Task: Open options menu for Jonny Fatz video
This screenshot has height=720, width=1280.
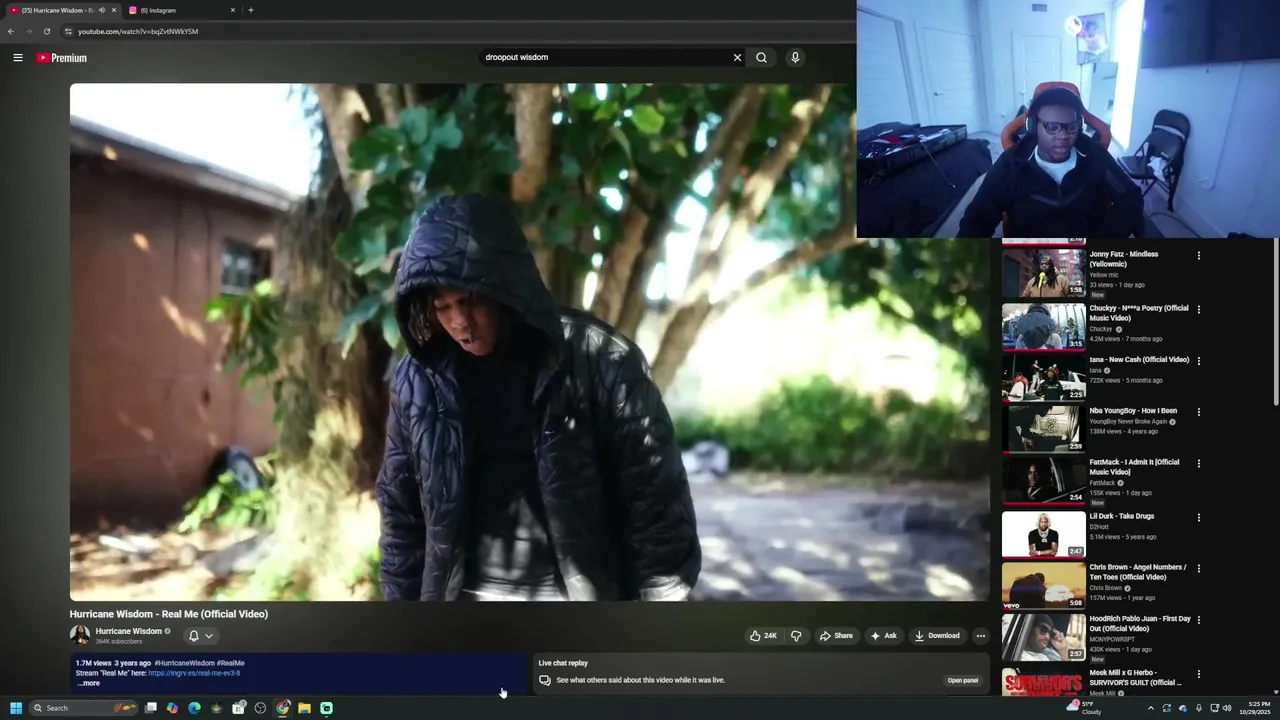Action: (1199, 256)
